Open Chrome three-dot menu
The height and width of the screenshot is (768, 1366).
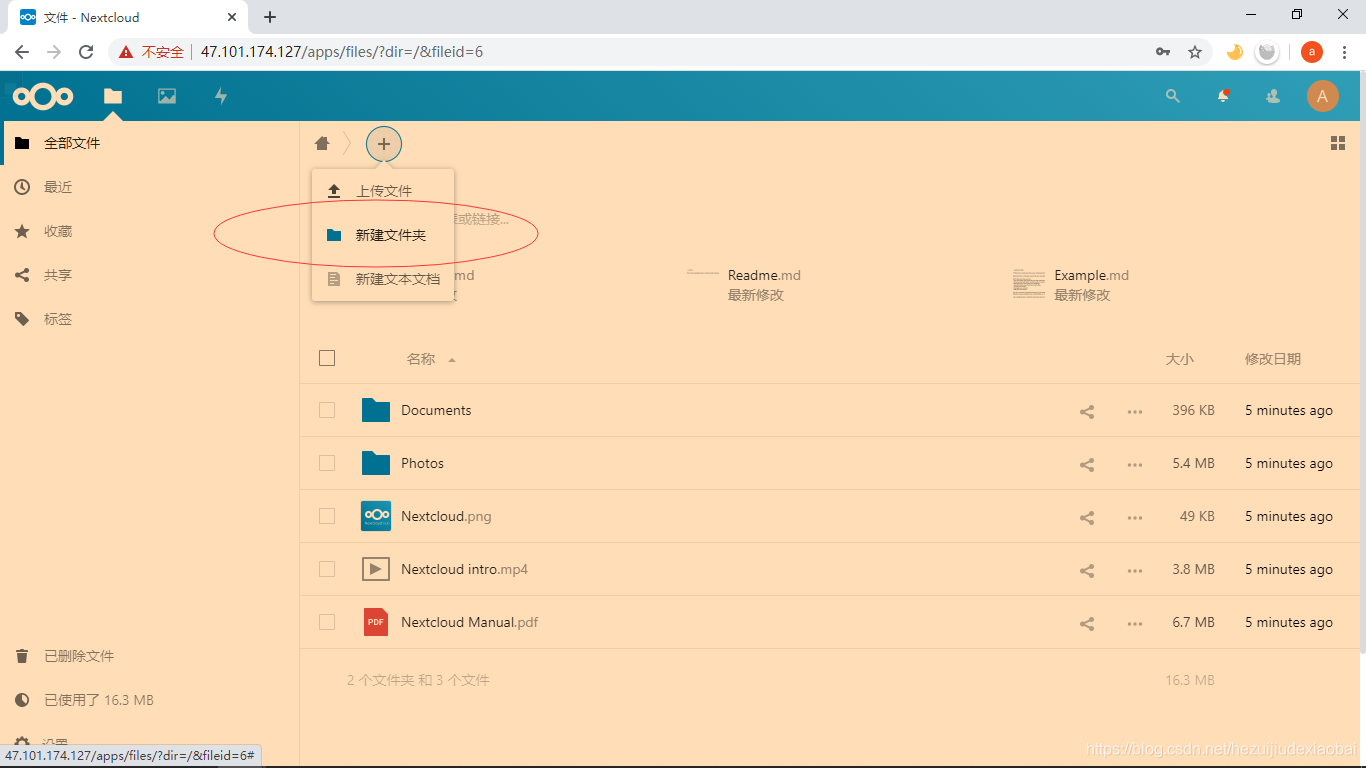click(1345, 52)
